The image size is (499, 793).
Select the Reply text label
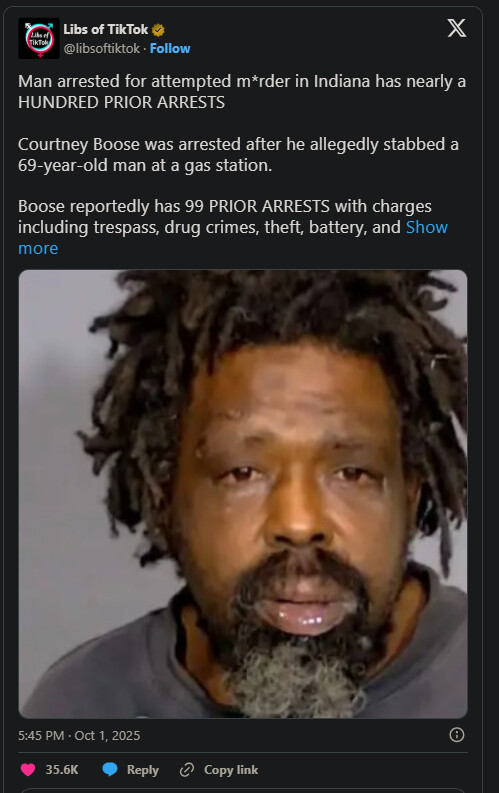point(143,770)
